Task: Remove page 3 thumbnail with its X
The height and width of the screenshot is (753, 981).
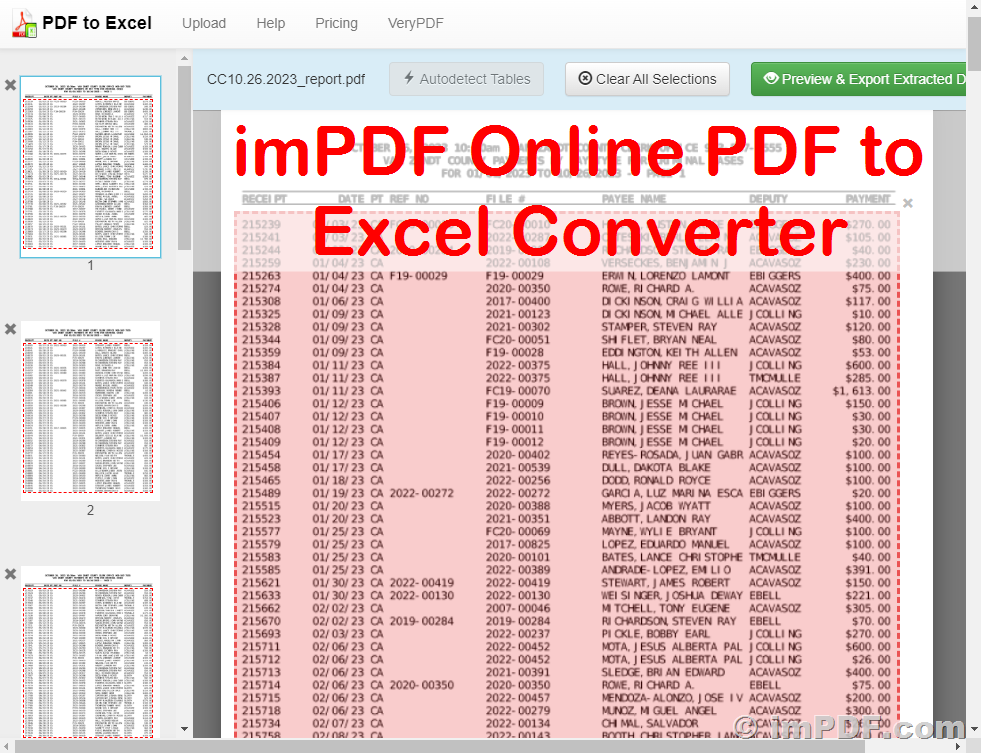Action: tap(10, 574)
